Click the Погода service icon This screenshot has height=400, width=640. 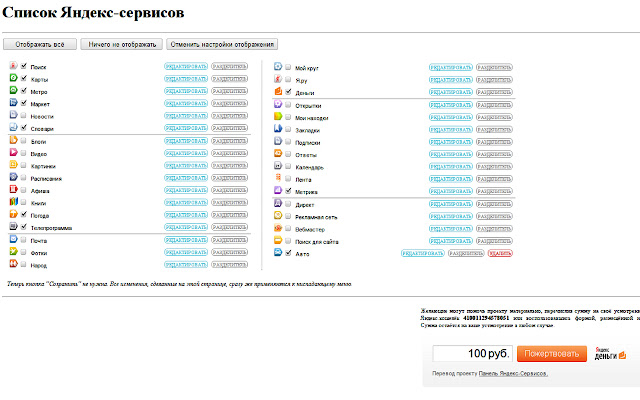tap(13, 214)
